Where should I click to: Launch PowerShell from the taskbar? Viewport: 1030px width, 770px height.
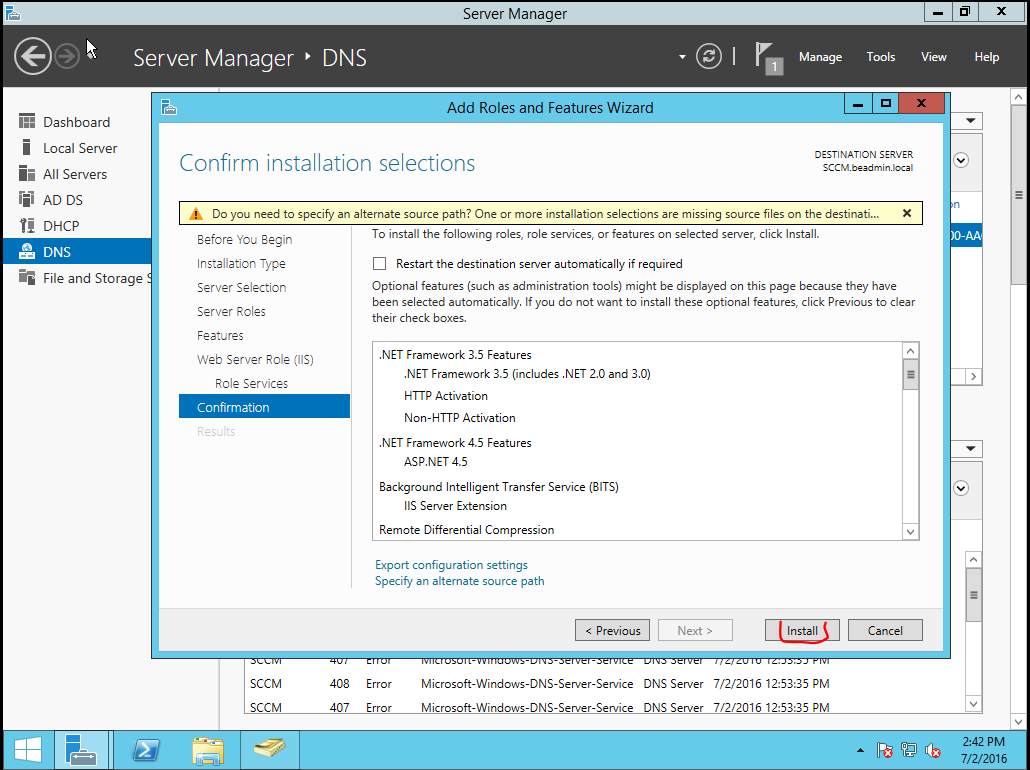coord(146,750)
